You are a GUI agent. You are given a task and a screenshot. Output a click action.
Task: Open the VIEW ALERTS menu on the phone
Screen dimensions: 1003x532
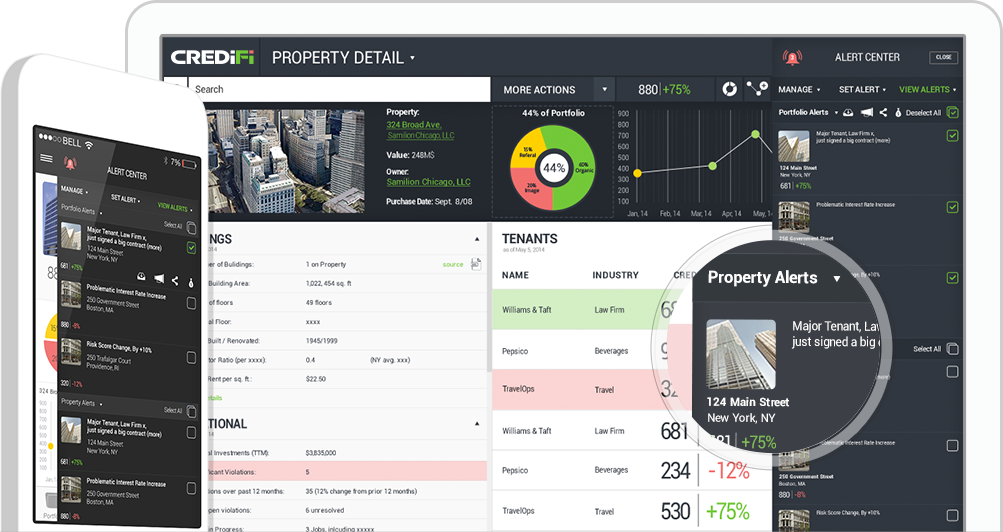coord(175,207)
